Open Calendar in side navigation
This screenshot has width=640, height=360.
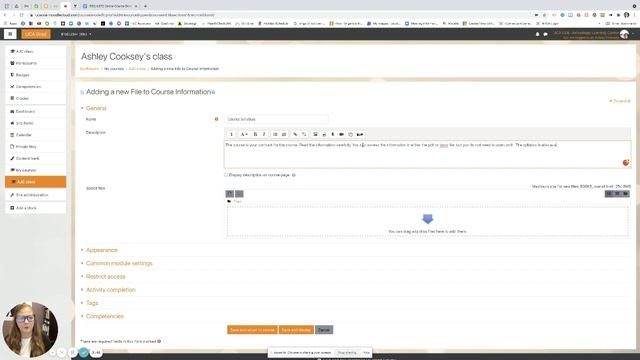(x=36, y=135)
